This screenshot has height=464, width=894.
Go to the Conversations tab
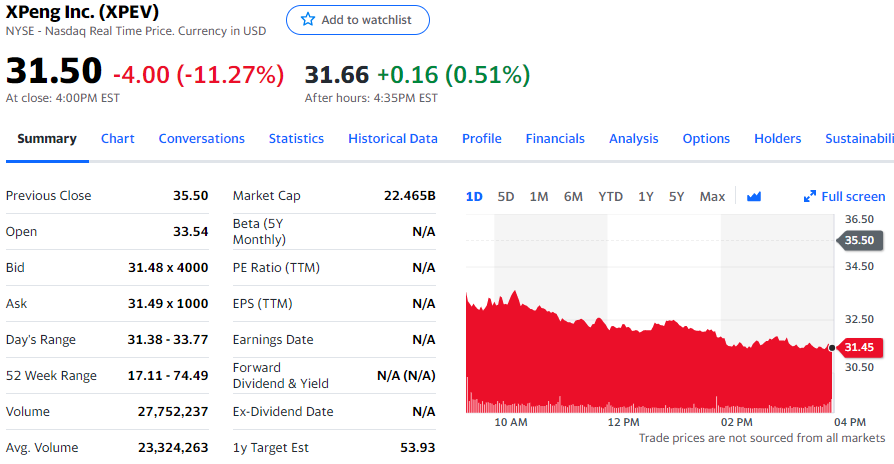pyautogui.click(x=201, y=139)
